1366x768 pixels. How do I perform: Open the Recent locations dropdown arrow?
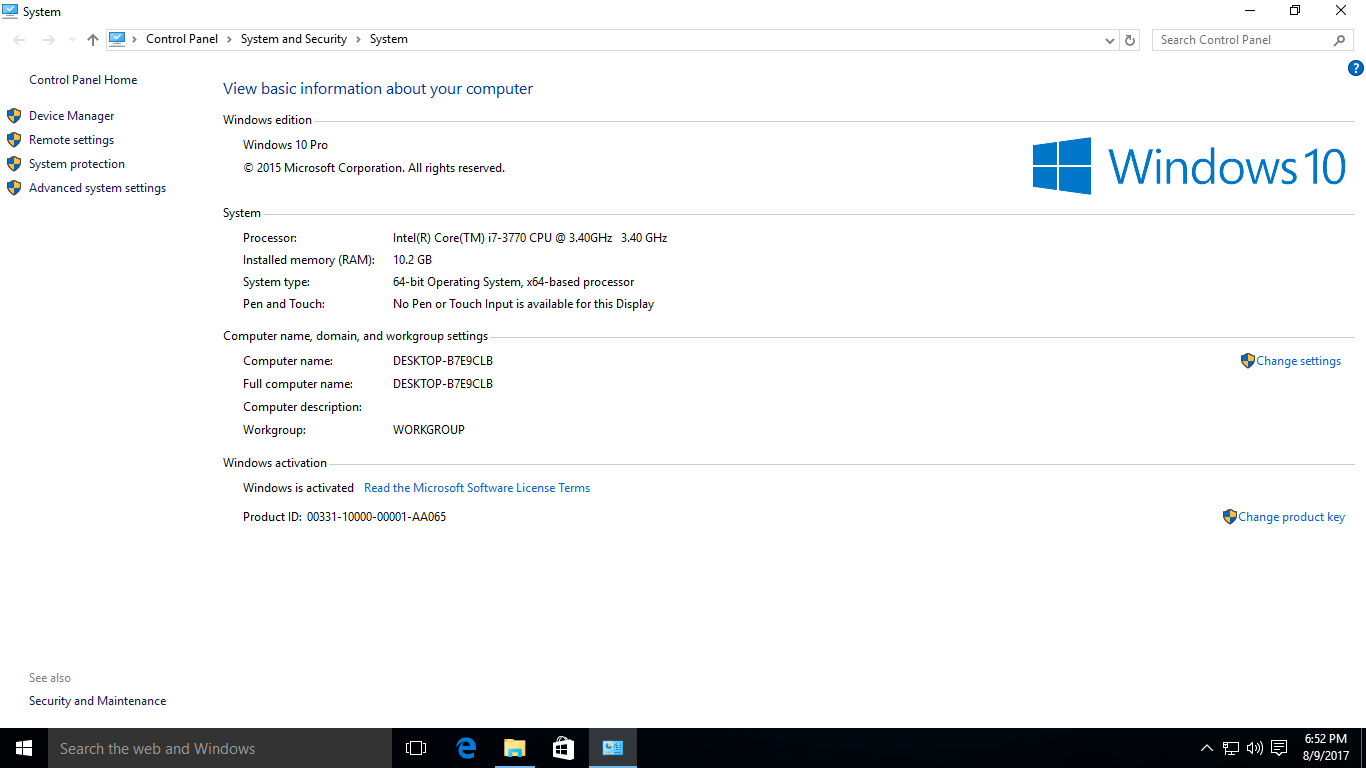72,40
